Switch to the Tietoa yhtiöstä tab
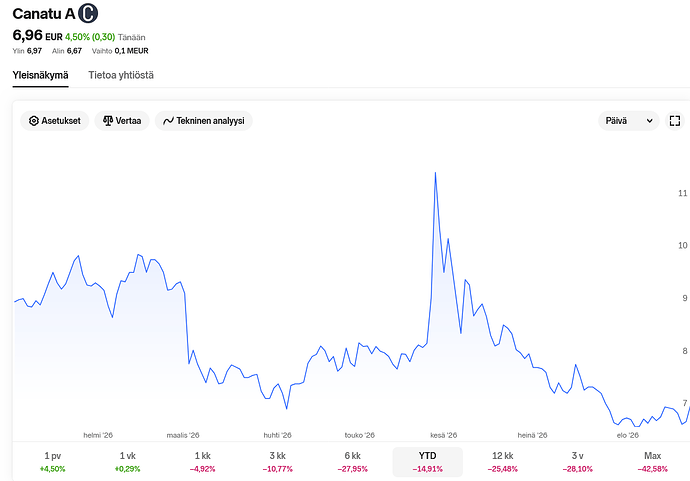The height and width of the screenshot is (481, 690). click(x=121, y=75)
